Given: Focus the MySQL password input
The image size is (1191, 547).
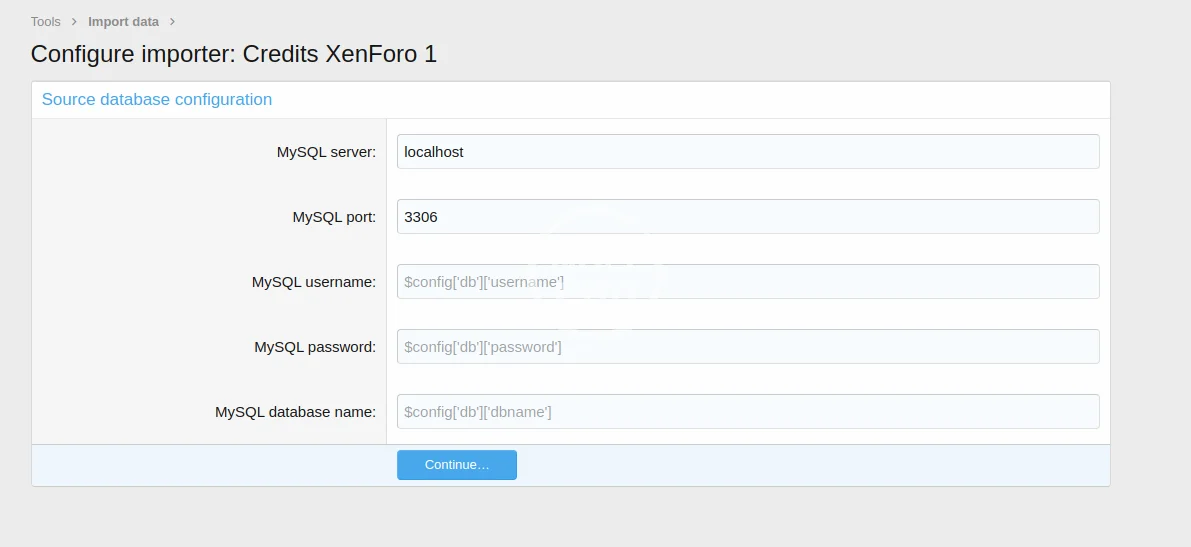Looking at the screenshot, I should pos(747,347).
